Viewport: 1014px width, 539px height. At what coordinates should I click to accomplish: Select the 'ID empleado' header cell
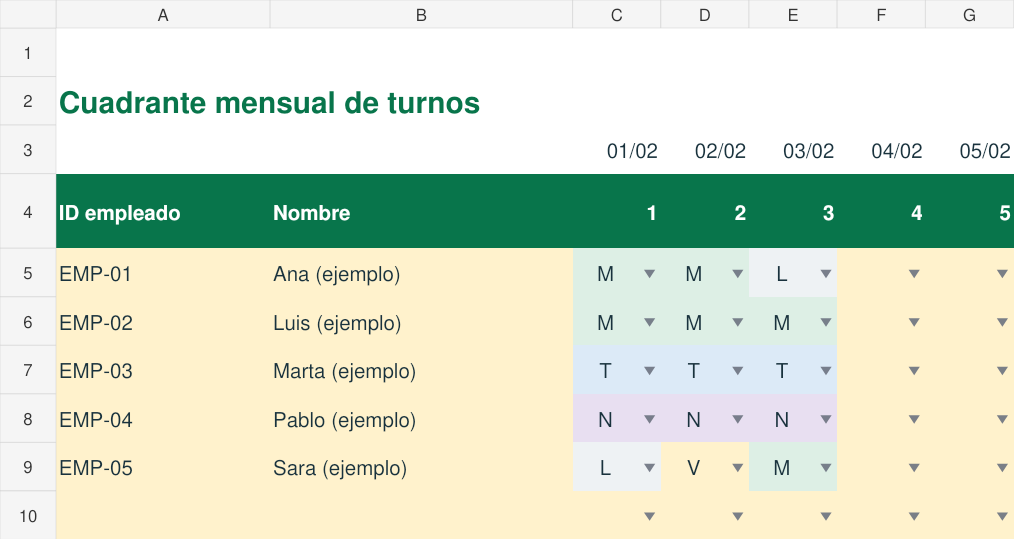pyautogui.click(x=163, y=212)
